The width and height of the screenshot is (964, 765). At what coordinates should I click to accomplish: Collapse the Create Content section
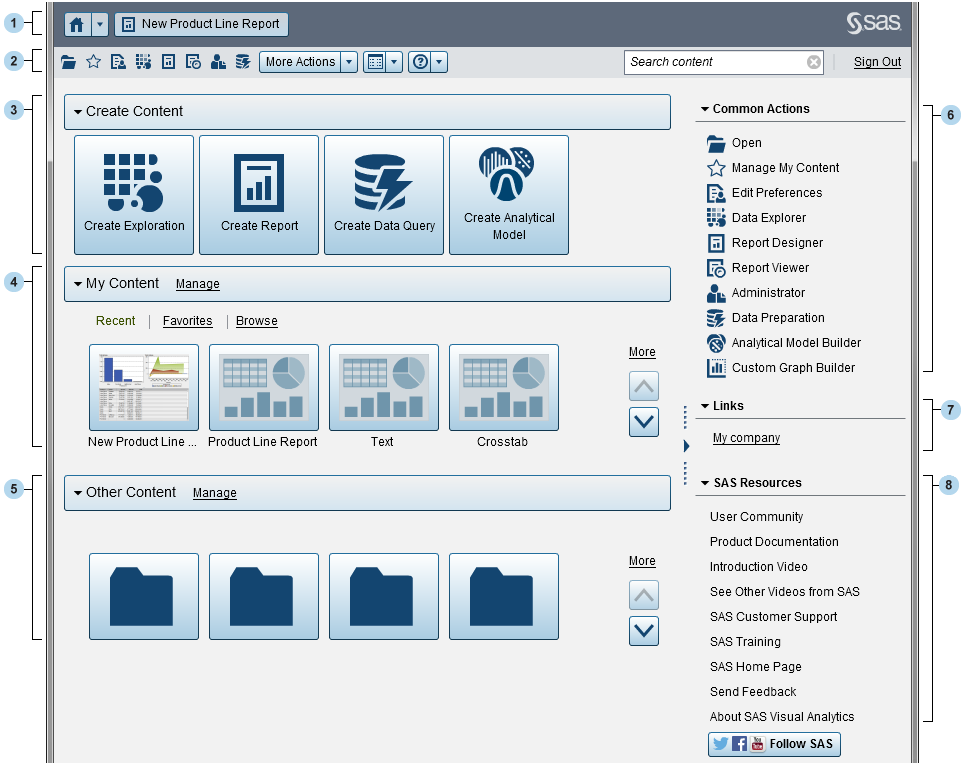pyautogui.click(x=77, y=111)
